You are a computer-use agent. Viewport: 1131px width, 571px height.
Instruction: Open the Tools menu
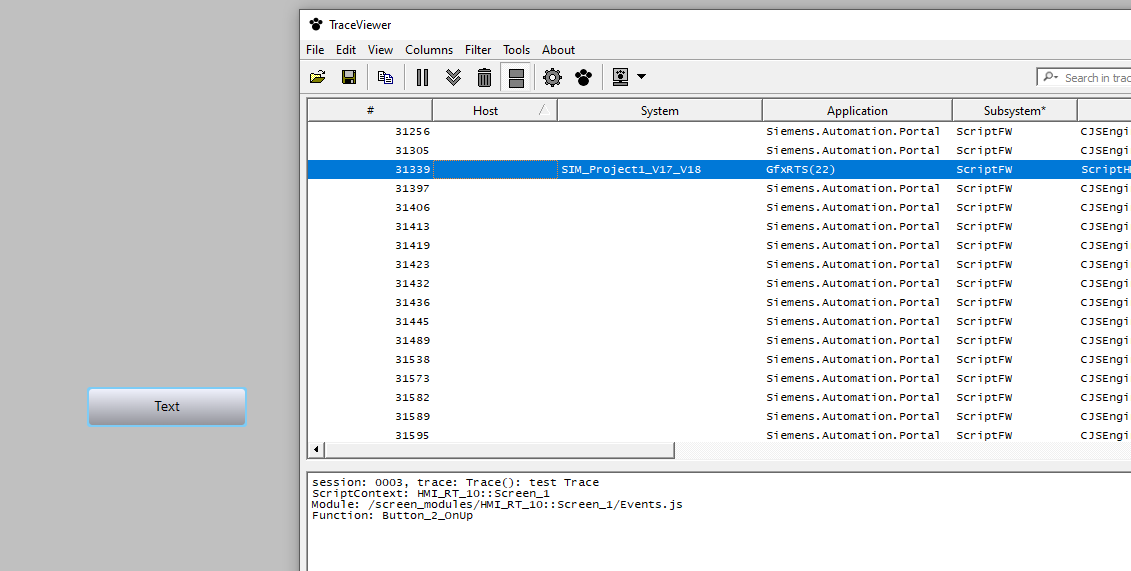517,50
